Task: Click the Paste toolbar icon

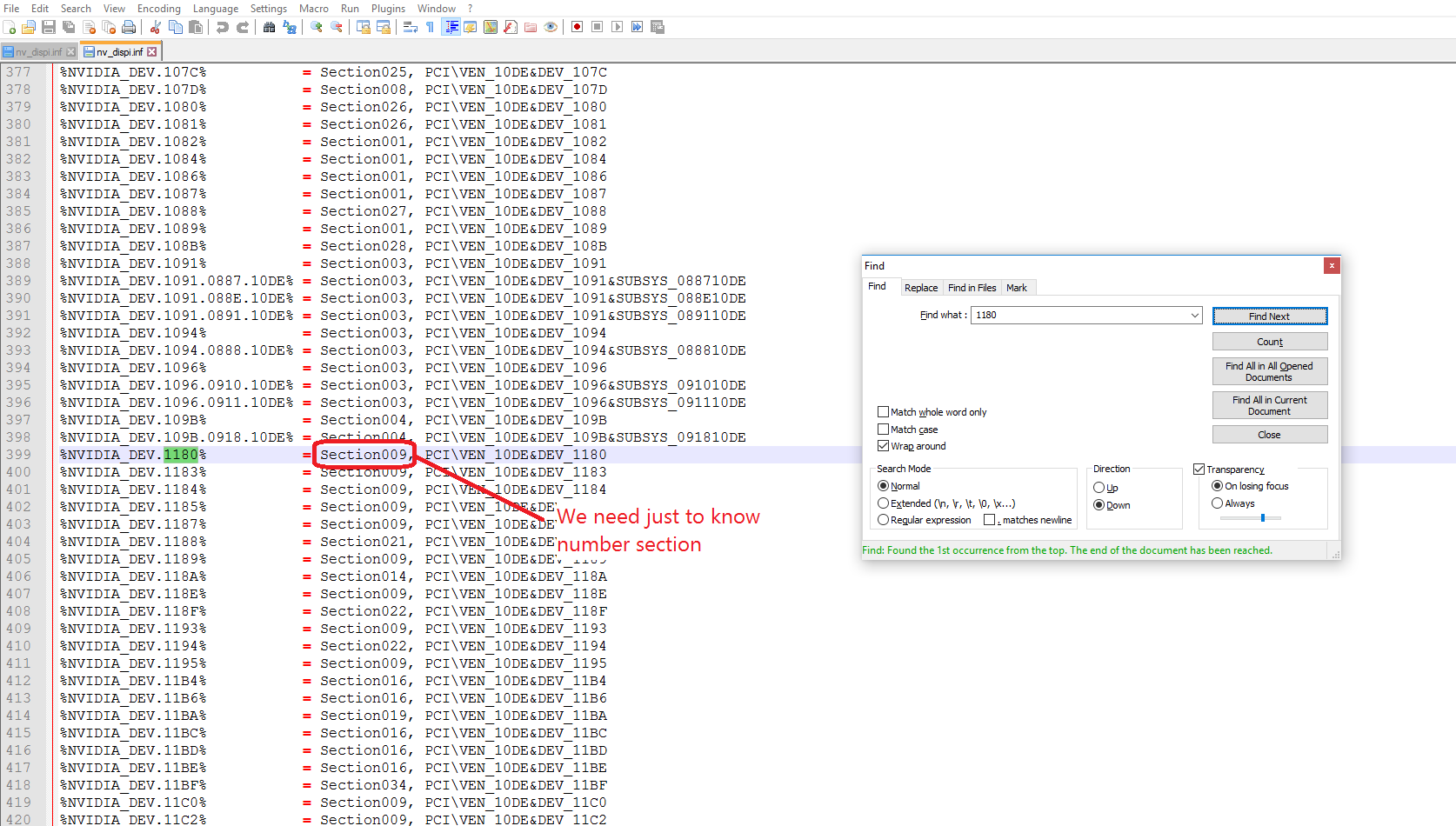Action: tap(196, 27)
